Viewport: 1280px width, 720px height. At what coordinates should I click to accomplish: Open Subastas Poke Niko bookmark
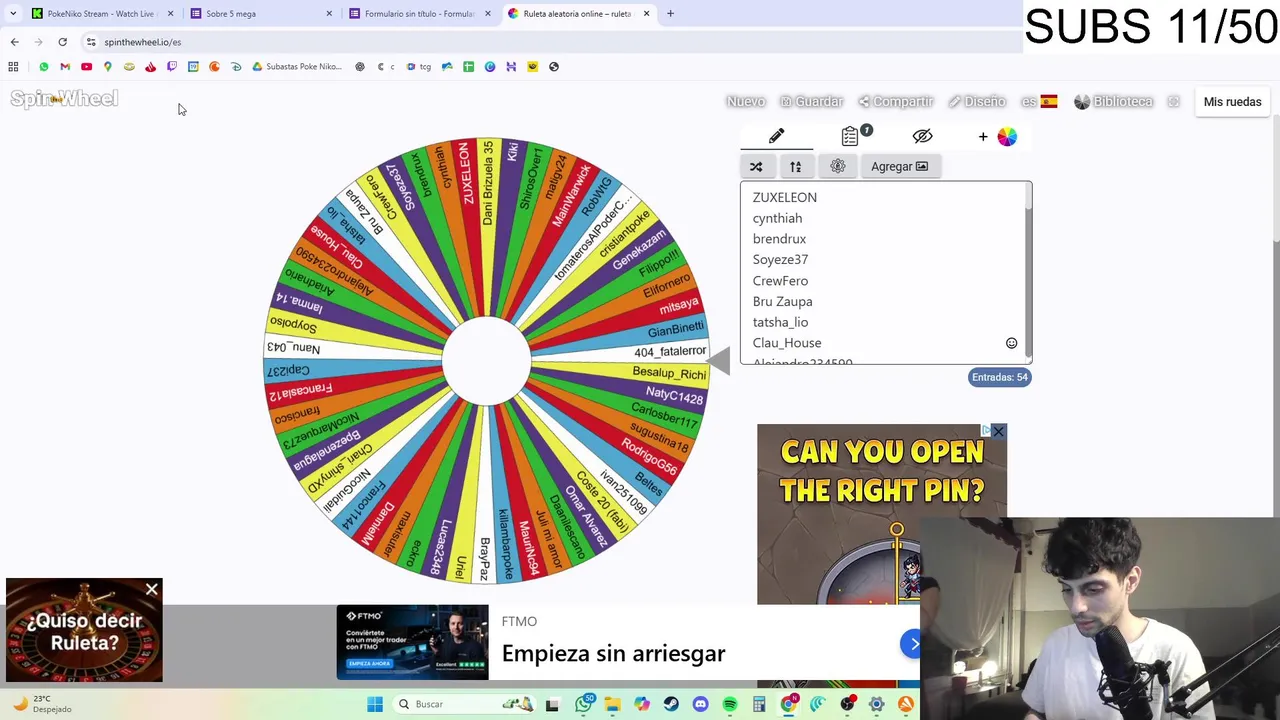297,67
